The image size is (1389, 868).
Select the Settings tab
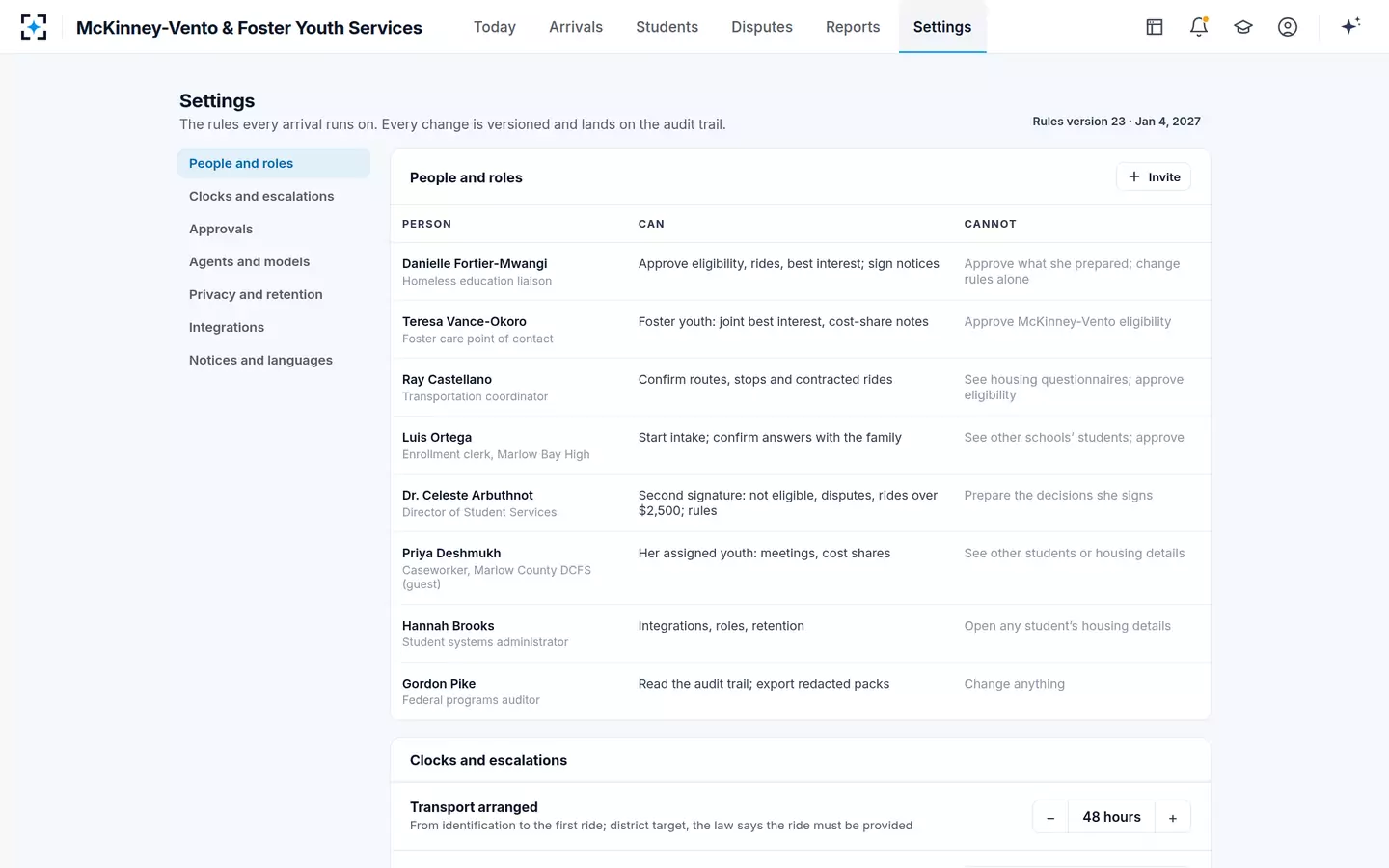pos(942,27)
